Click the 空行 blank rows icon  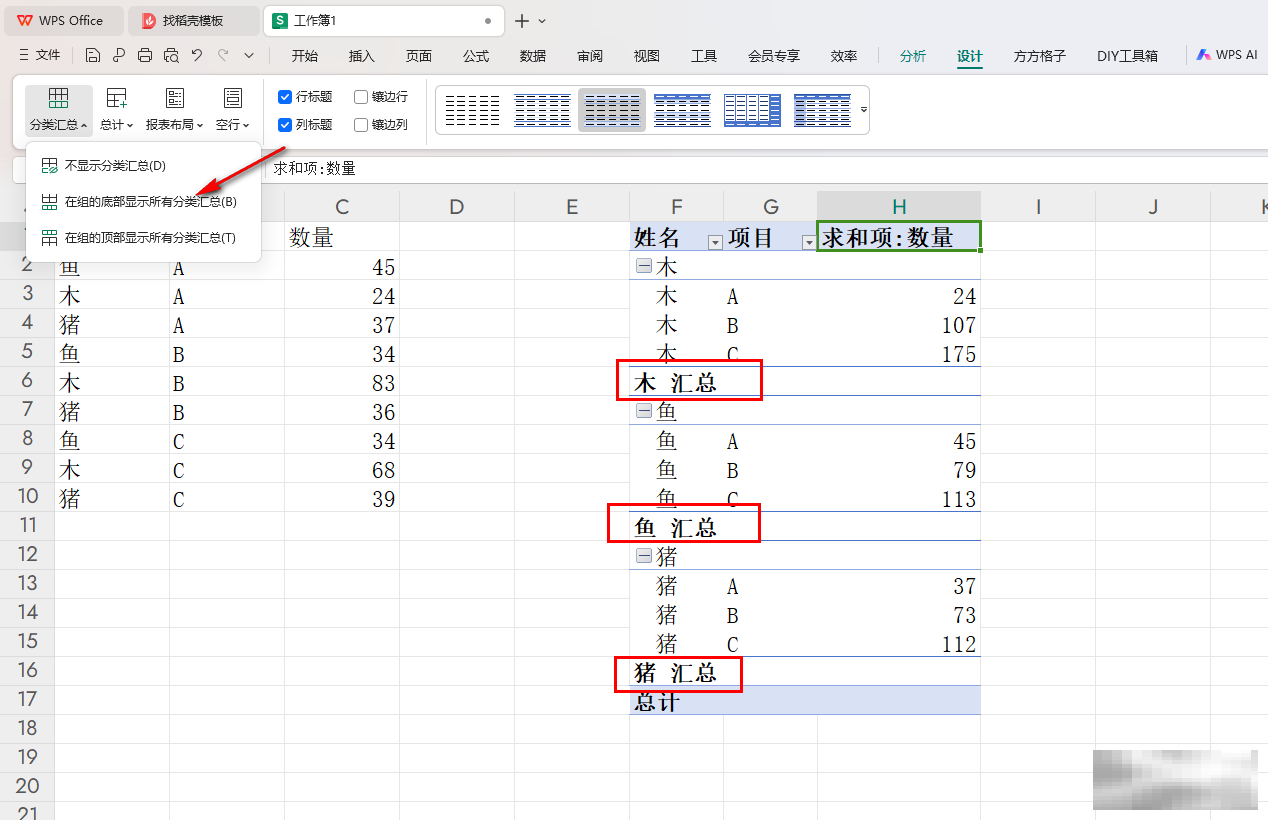click(233, 98)
